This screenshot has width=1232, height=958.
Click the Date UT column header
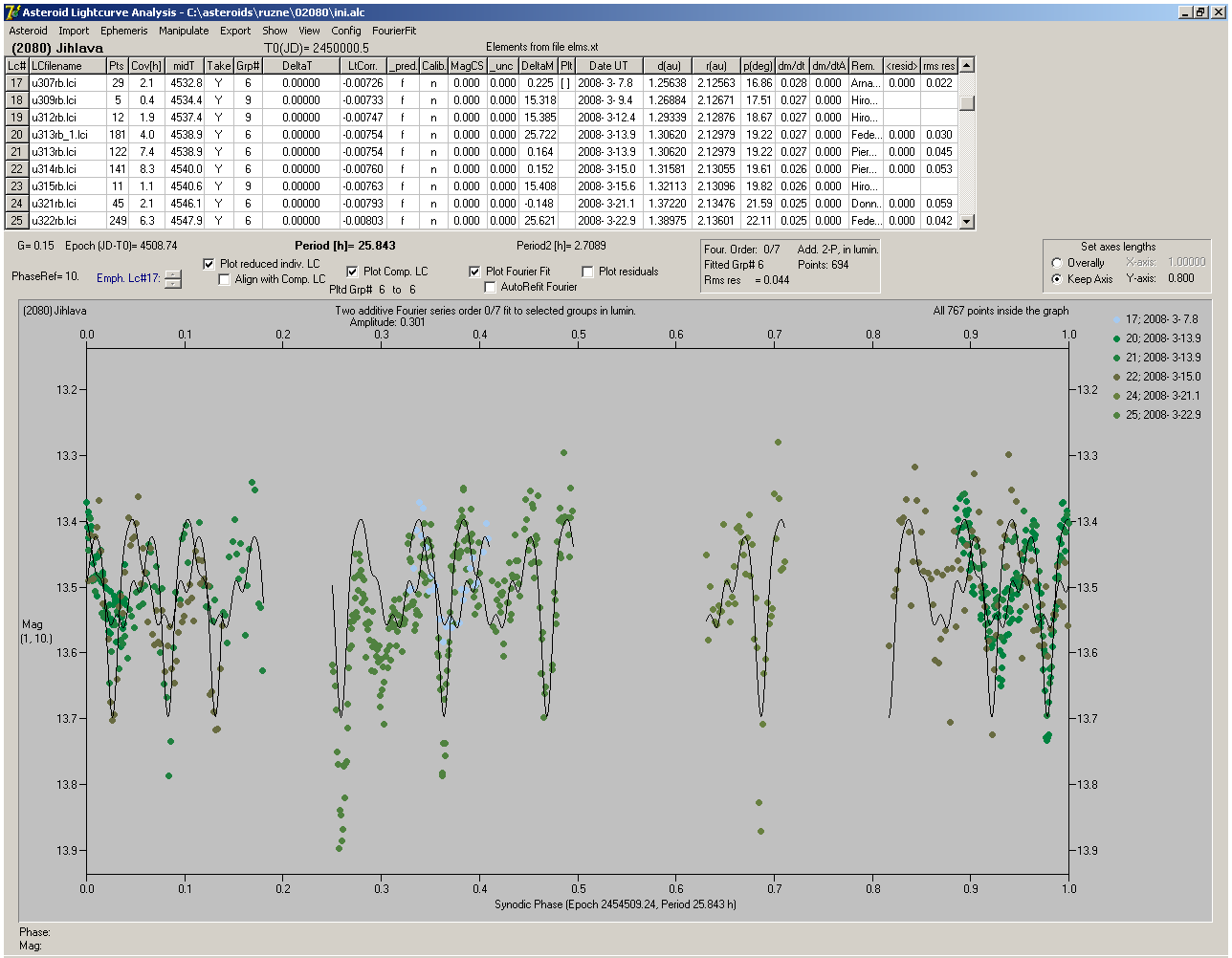click(608, 66)
